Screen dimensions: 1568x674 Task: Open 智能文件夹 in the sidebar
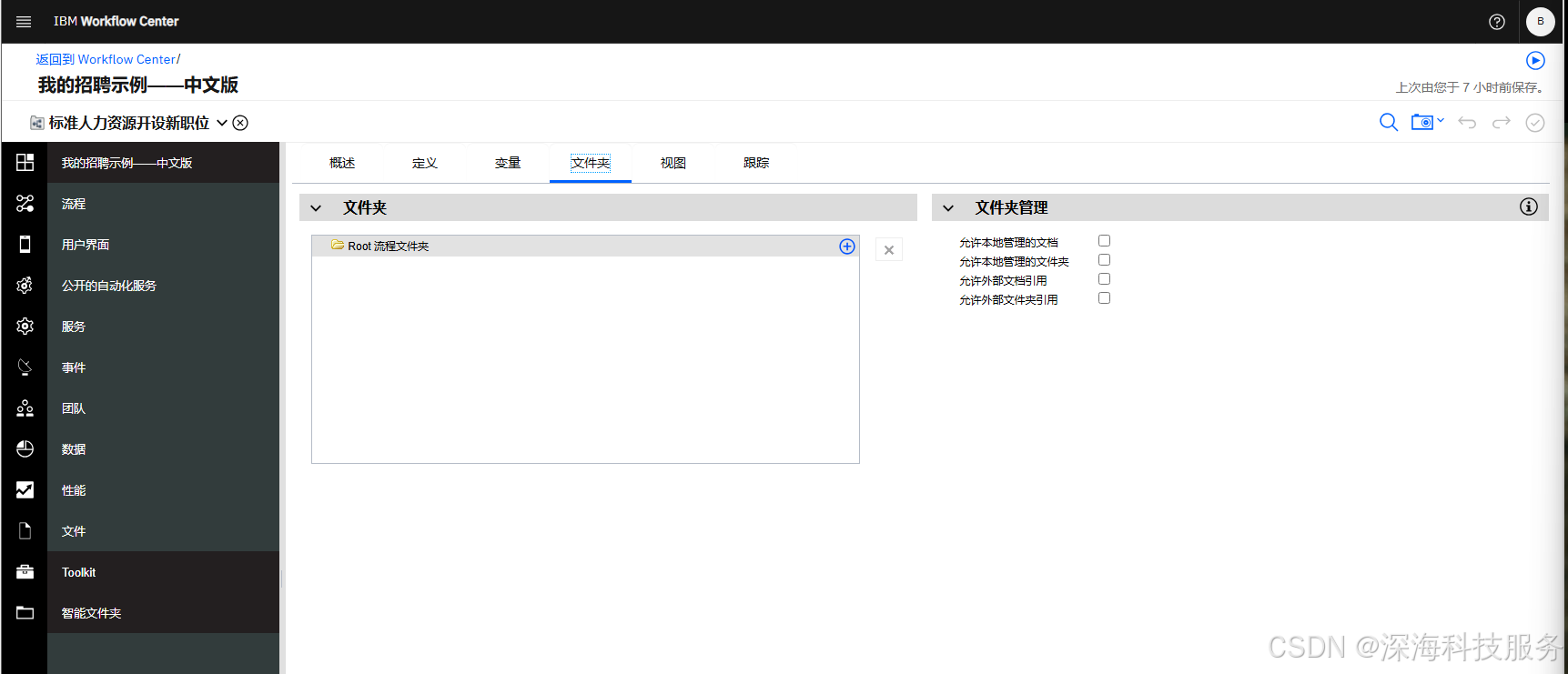tap(164, 613)
